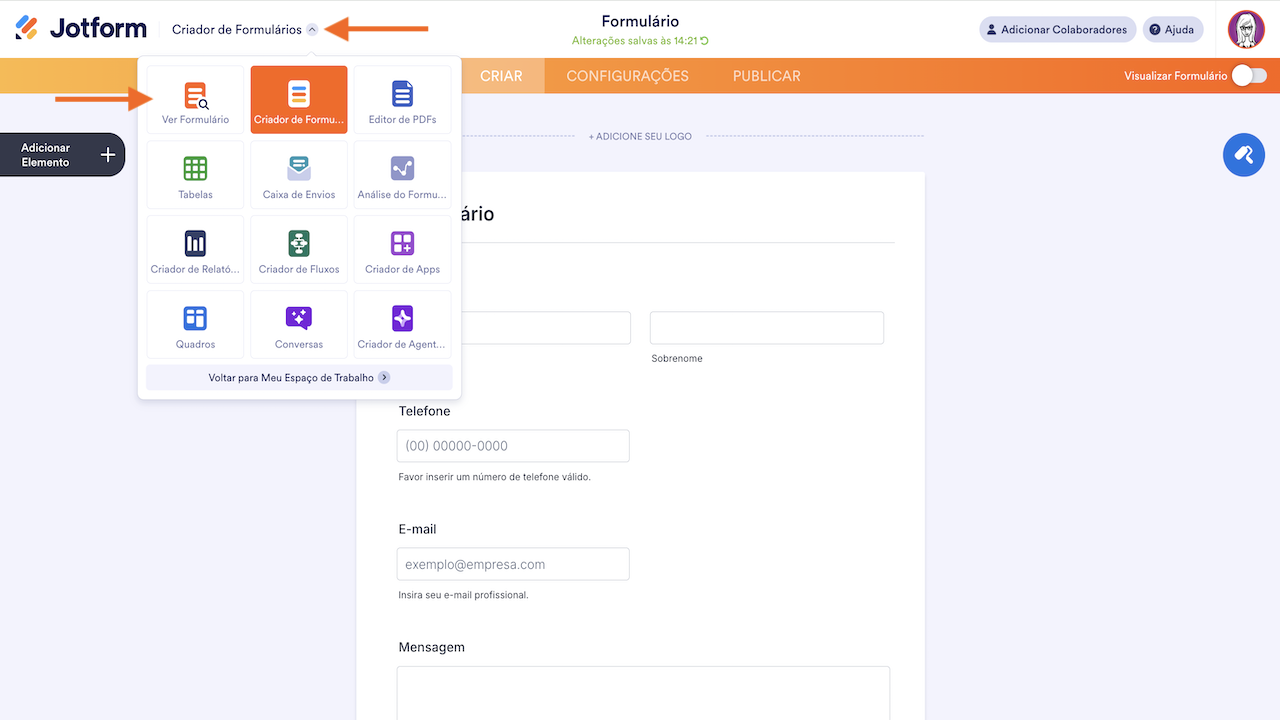The height and width of the screenshot is (720, 1280).
Task: Switch to the CONFIGURAÇÕES tab
Action: [x=627, y=76]
